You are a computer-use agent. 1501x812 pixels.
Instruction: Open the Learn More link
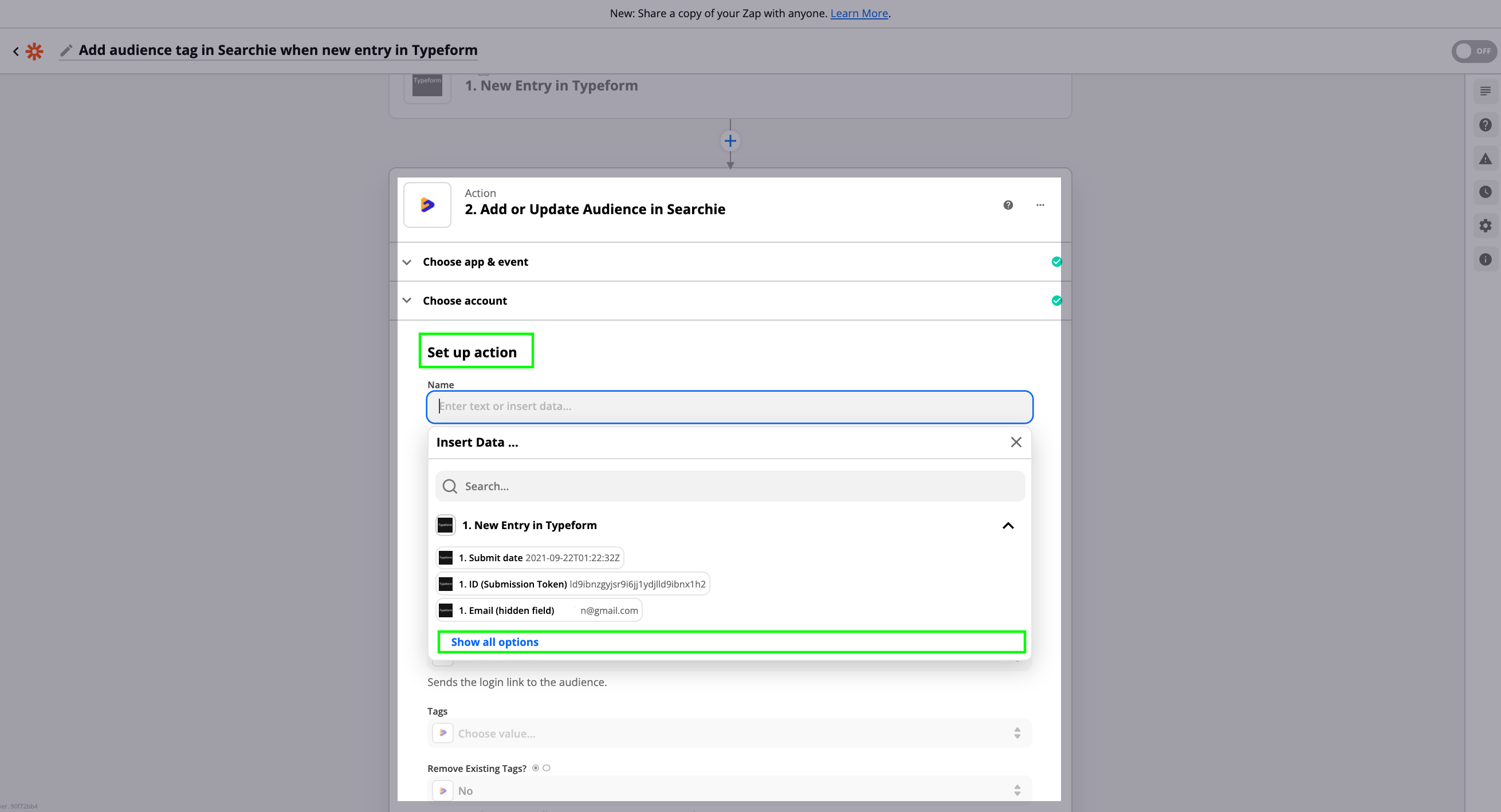[x=858, y=13]
